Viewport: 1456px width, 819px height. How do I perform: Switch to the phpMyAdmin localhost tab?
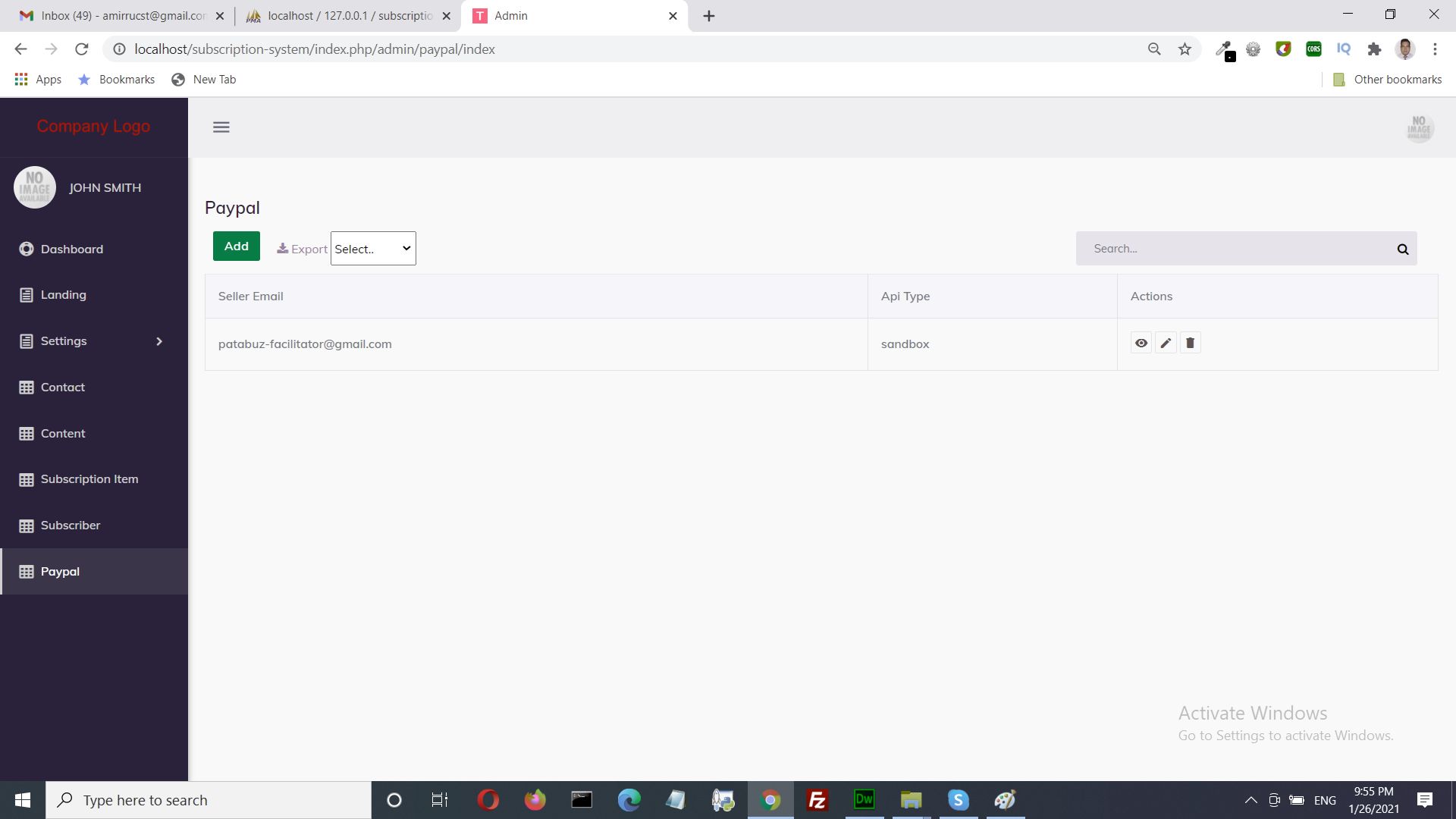pyautogui.click(x=349, y=16)
